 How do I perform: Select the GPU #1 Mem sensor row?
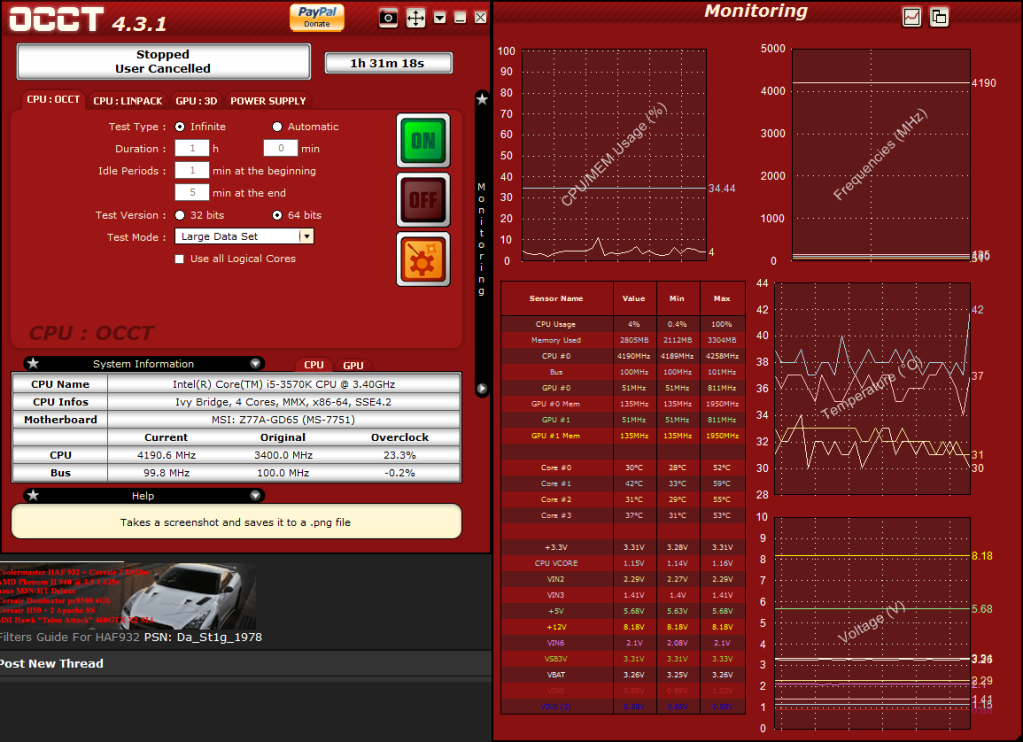point(623,435)
